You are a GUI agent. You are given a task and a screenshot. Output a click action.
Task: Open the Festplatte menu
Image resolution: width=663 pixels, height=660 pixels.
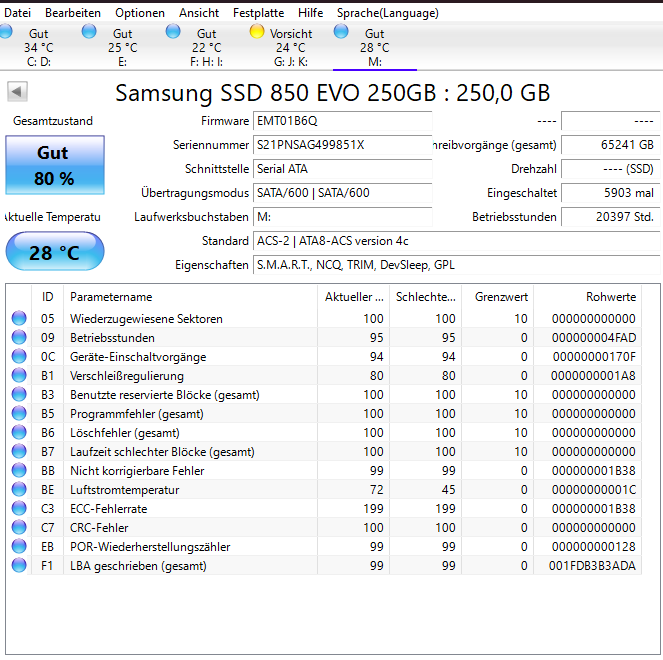coord(258,13)
